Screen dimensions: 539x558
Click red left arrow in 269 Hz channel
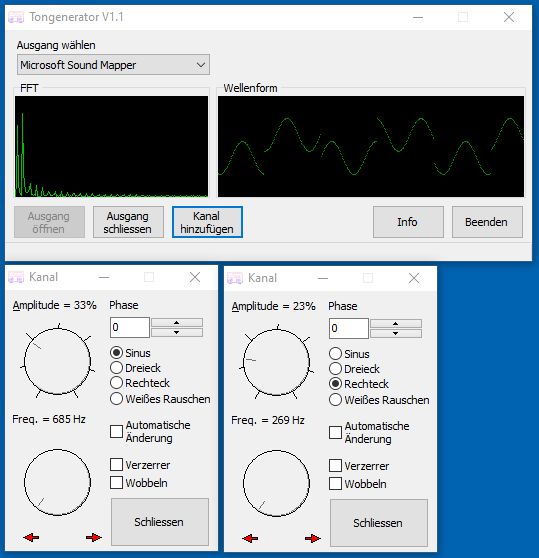coord(250,538)
